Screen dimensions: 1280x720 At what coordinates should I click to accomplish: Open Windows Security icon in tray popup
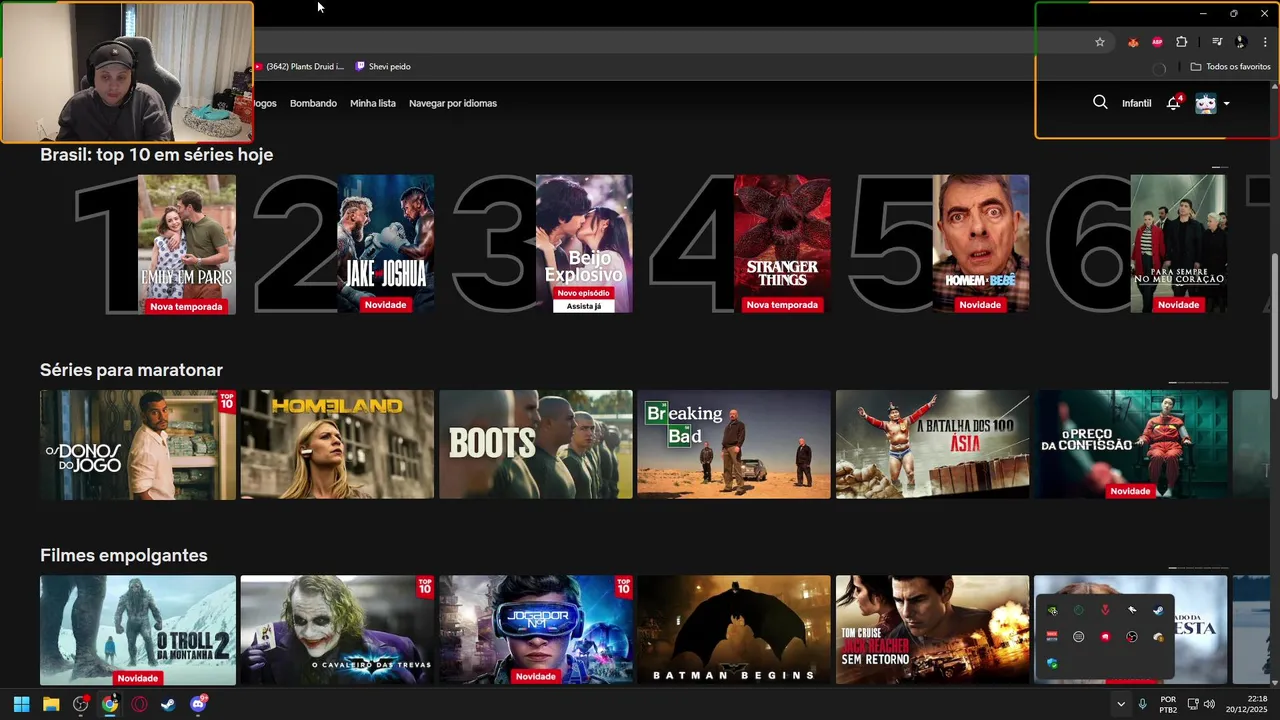pos(1052,663)
